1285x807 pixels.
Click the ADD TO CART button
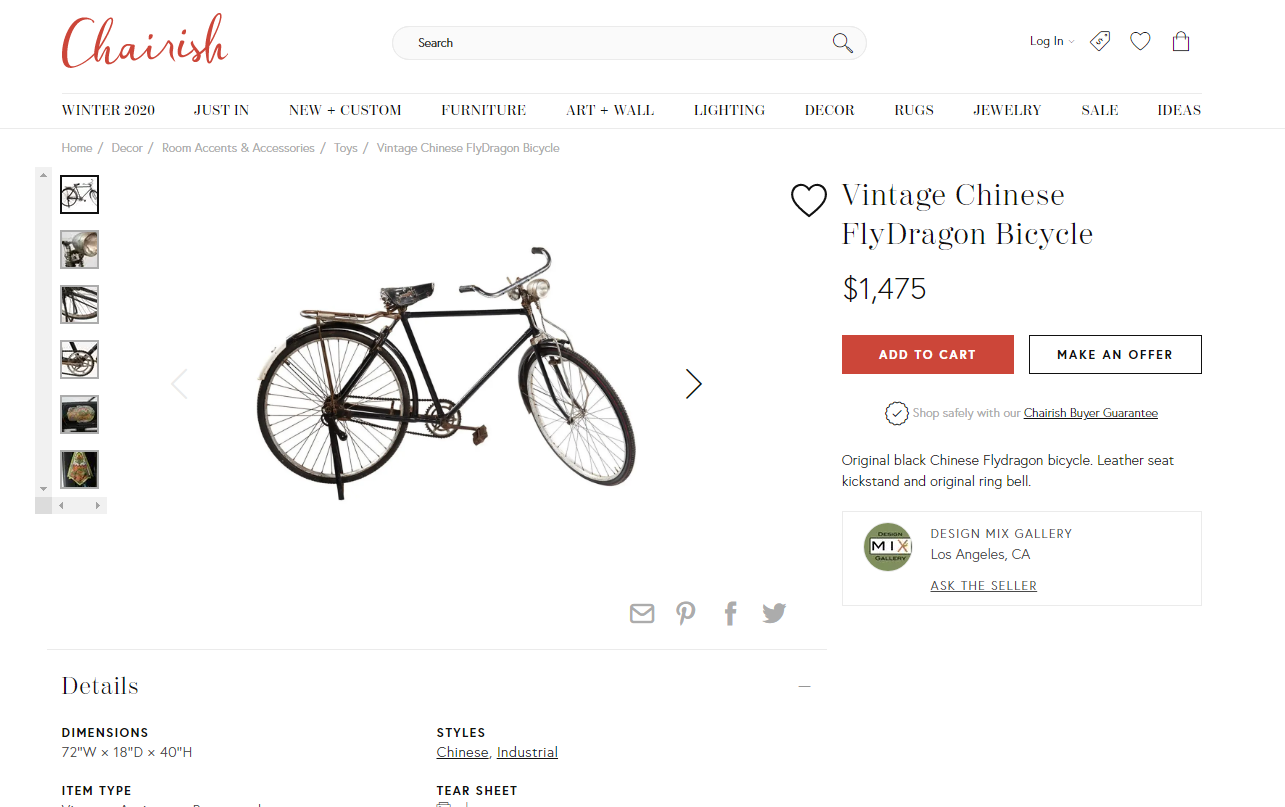927,355
